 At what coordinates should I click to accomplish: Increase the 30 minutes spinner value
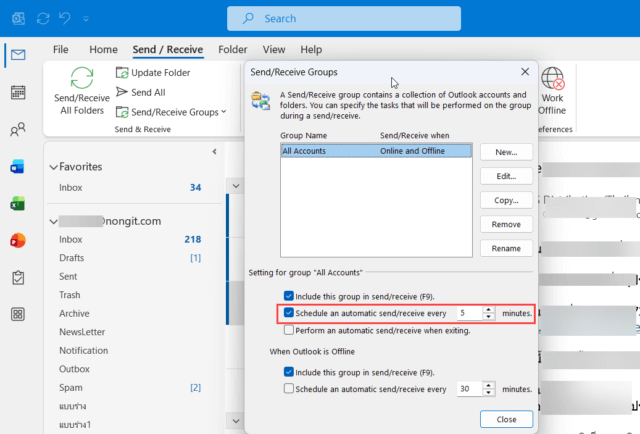point(489,385)
